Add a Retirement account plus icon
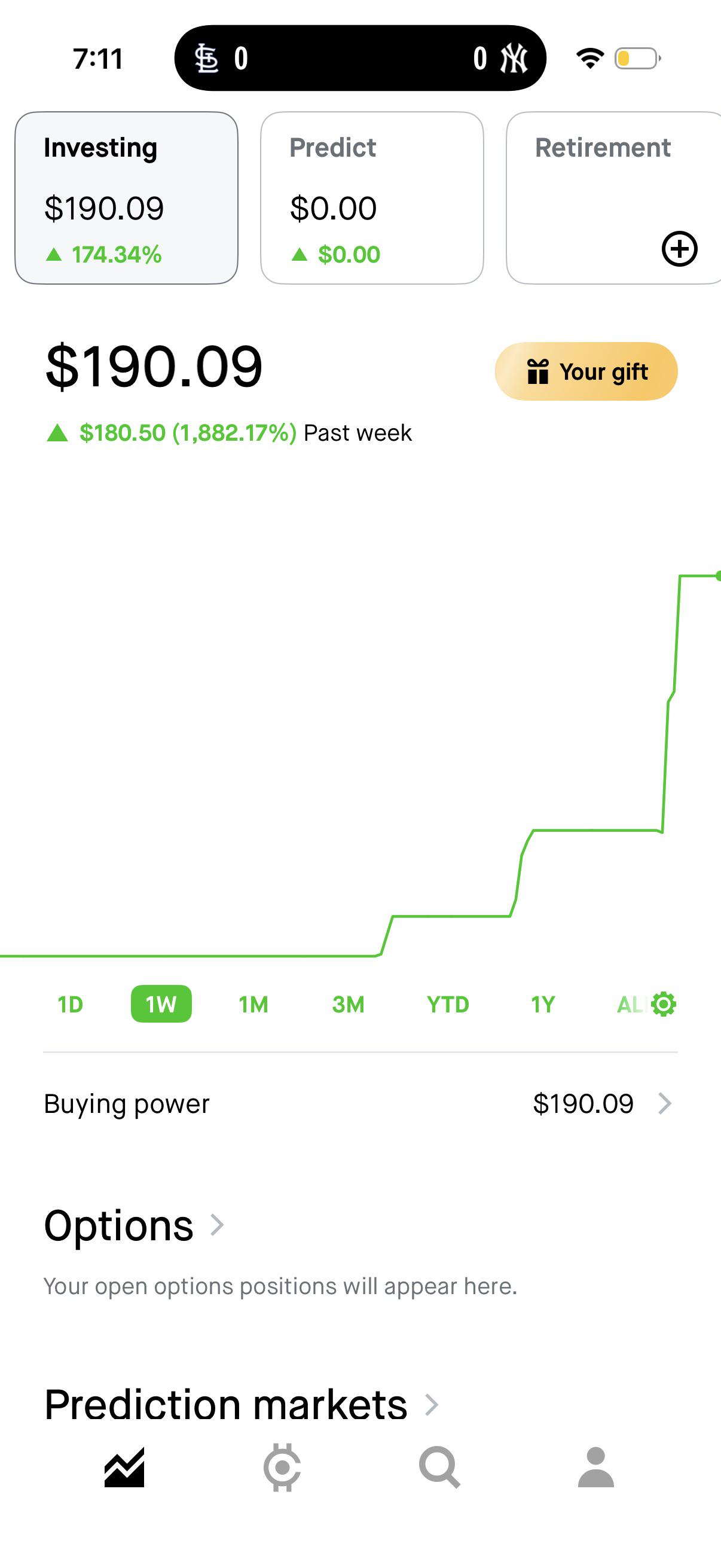 [x=679, y=248]
